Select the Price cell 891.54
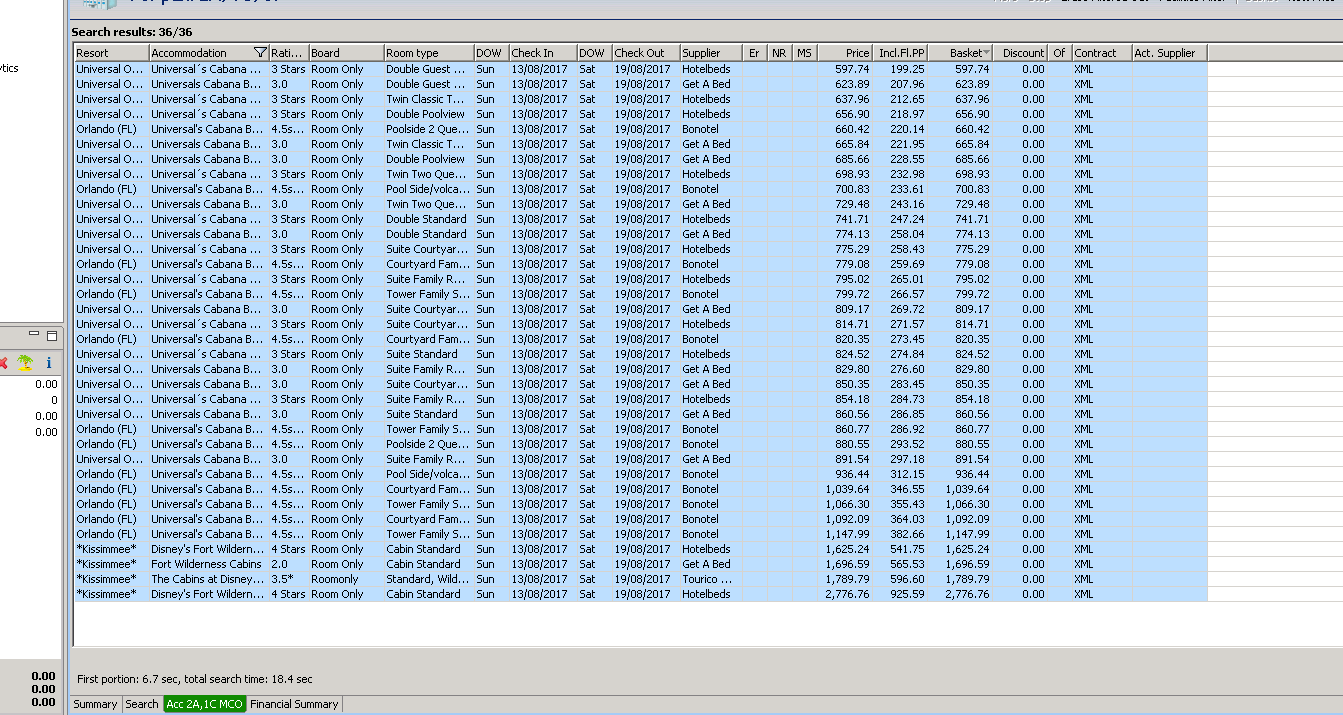 [x=845, y=459]
